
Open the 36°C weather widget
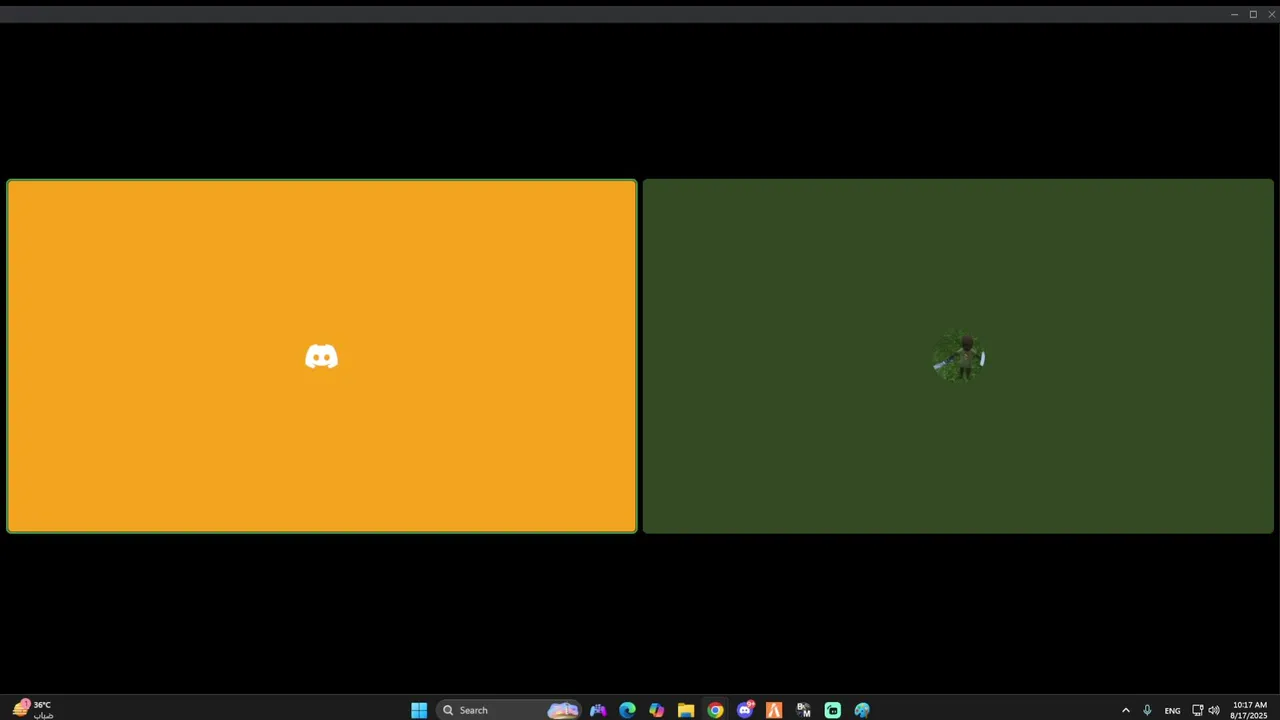point(32,710)
